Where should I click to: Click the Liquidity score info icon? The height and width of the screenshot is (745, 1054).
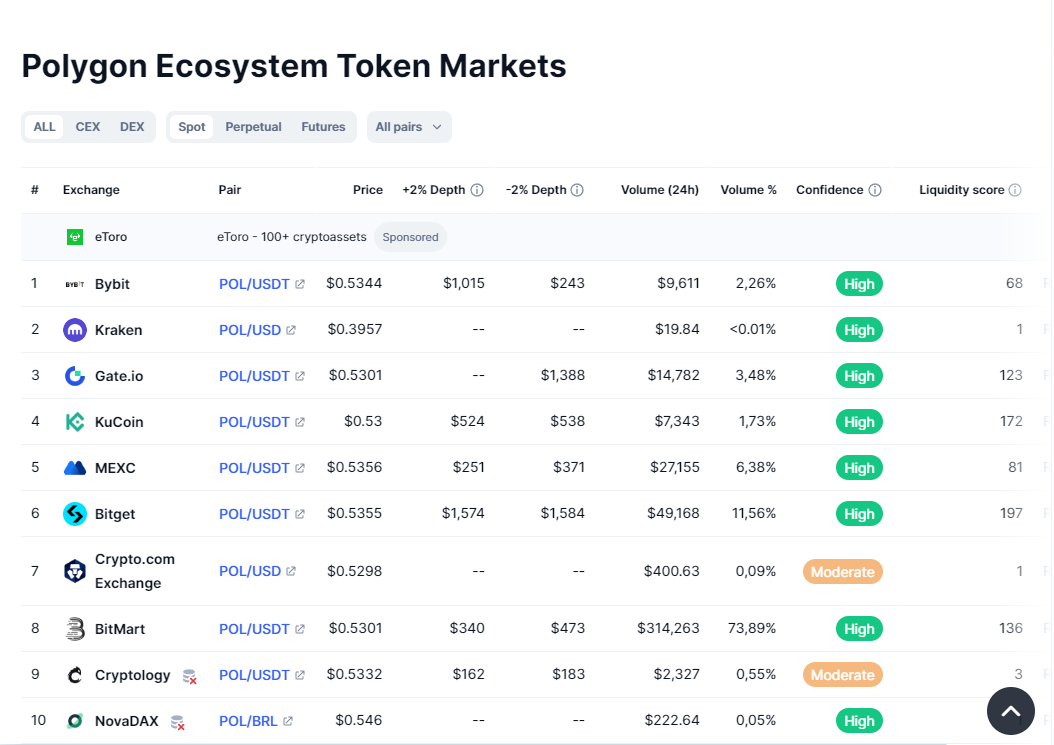pos(1015,190)
